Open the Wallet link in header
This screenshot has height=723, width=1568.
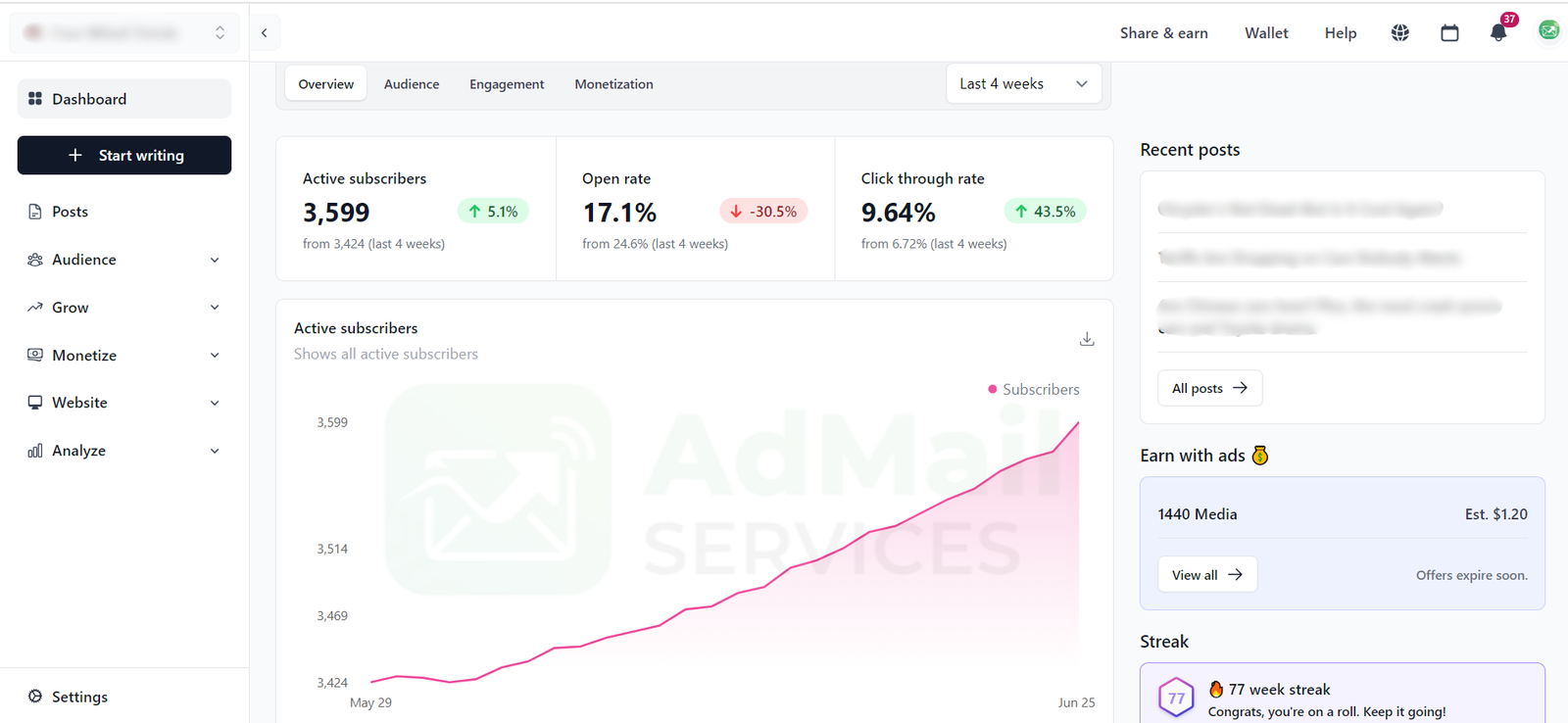(1266, 33)
